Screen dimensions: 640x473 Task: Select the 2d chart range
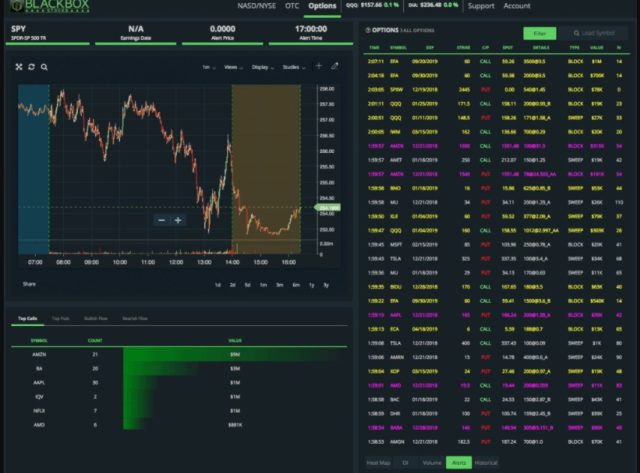point(232,285)
